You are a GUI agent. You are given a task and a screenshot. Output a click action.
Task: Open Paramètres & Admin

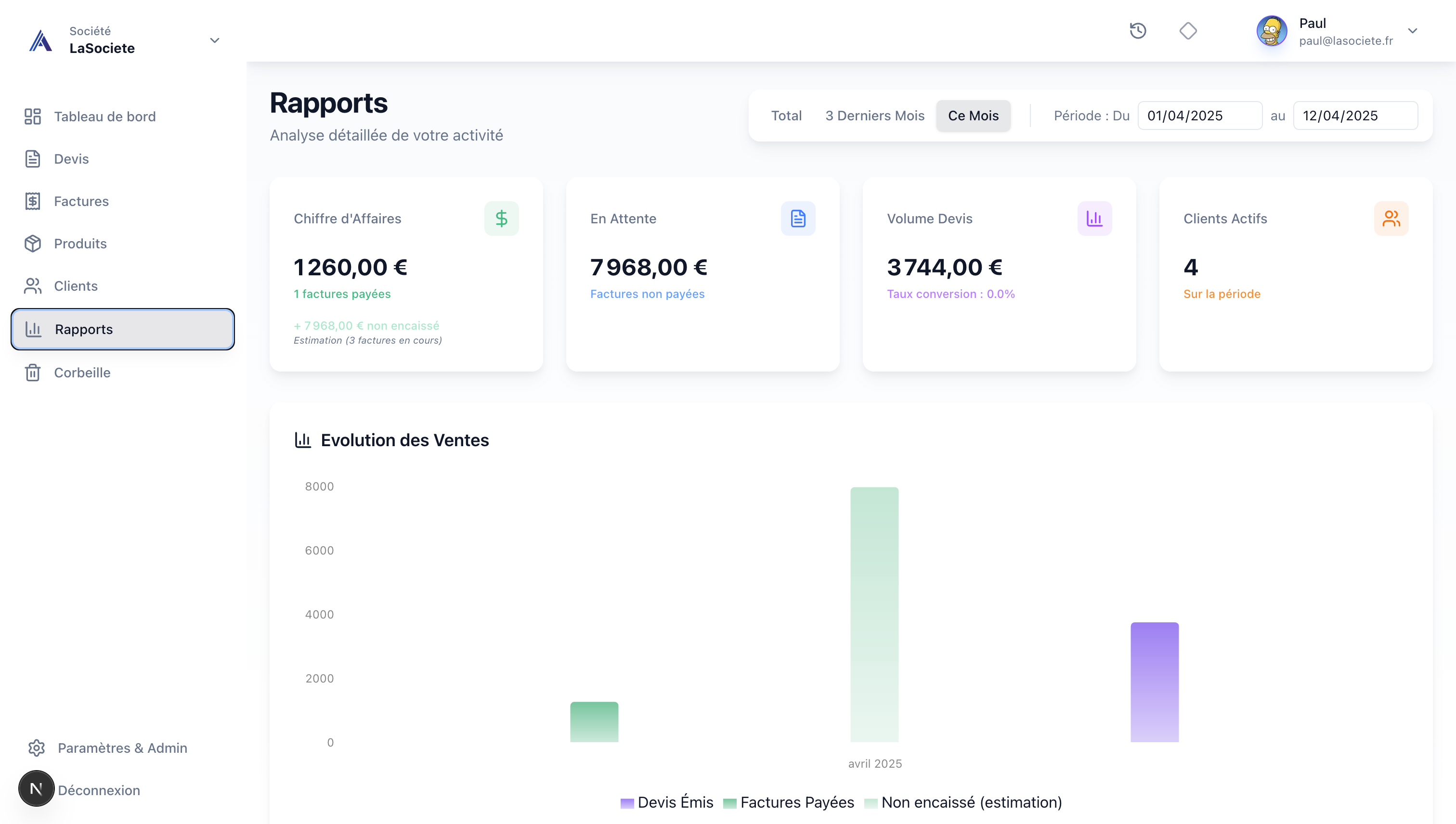pos(122,747)
